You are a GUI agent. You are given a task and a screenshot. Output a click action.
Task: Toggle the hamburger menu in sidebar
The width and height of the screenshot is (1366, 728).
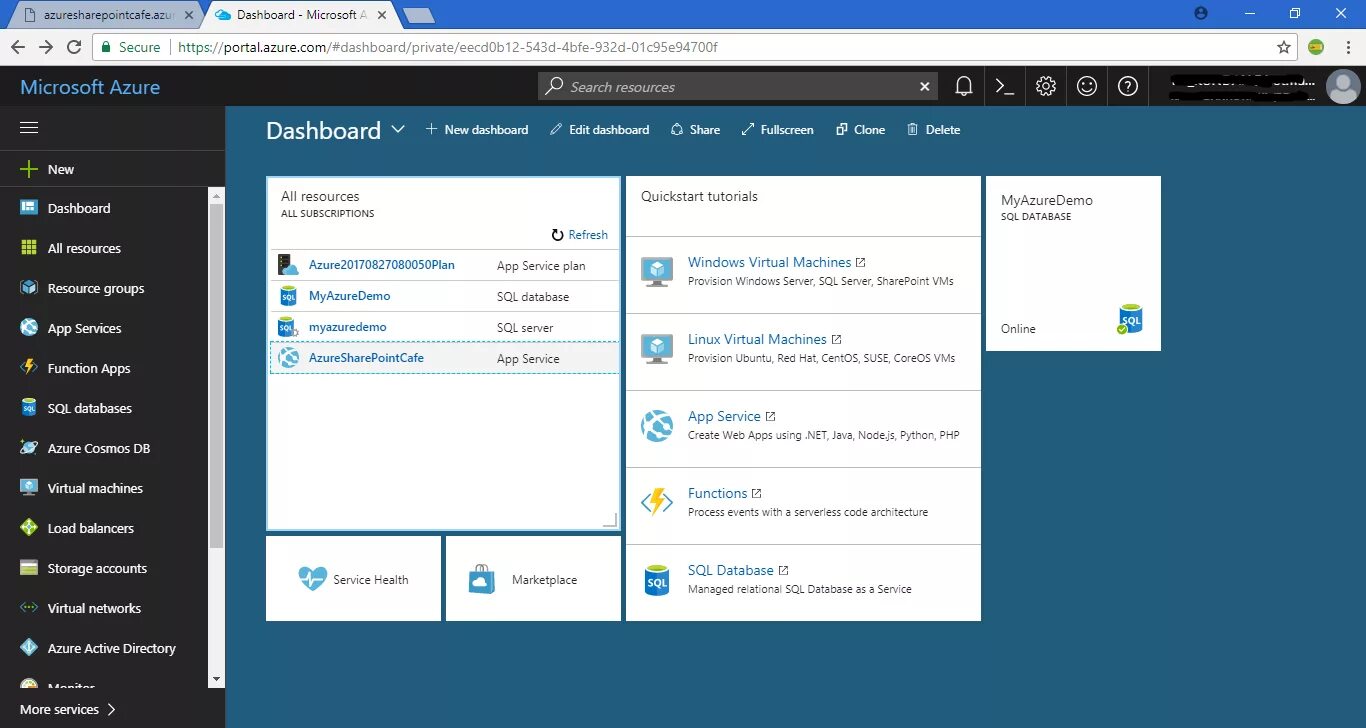click(x=29, y=128)
